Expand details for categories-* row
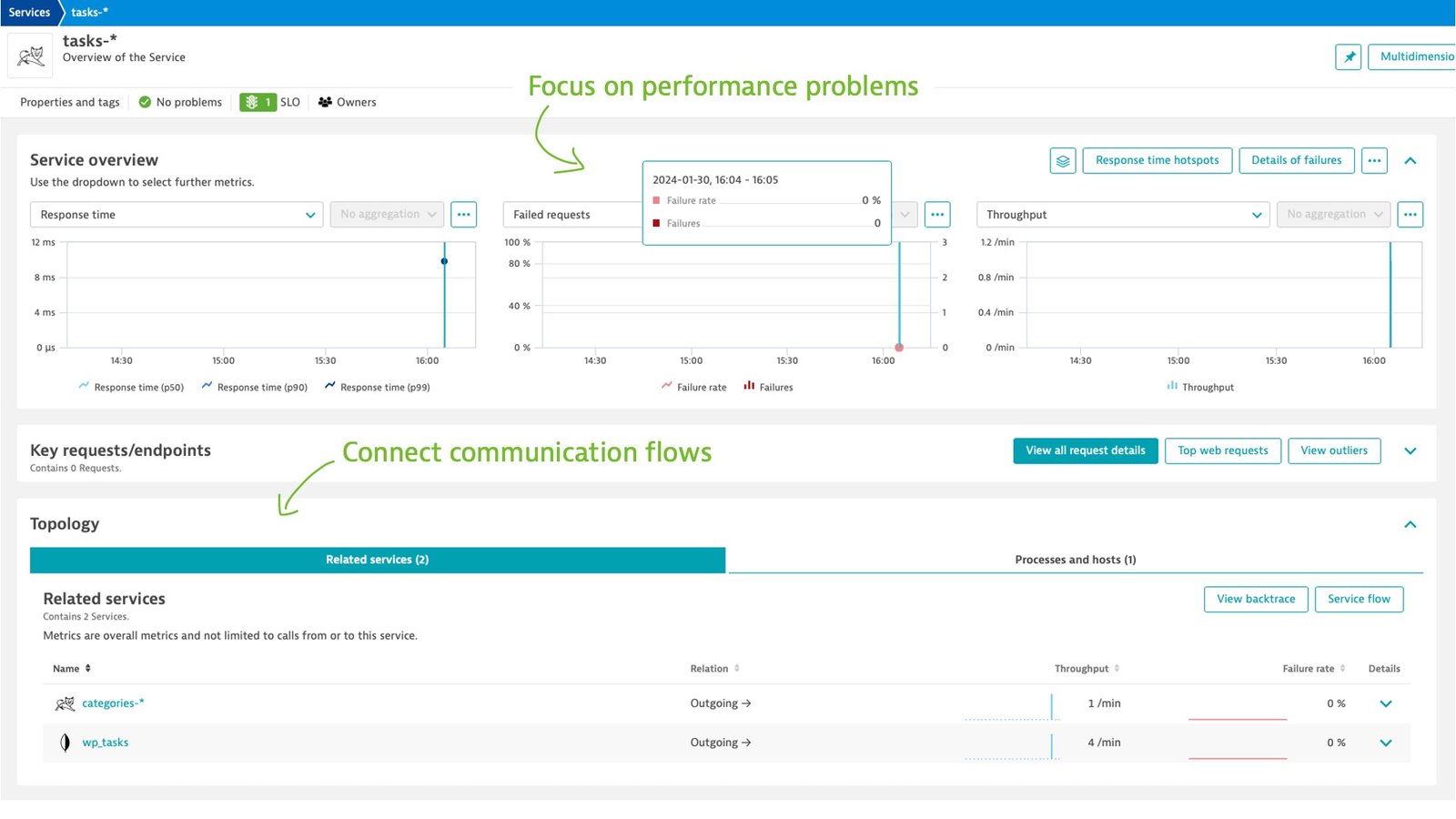Image resolution: width=1456 pixels, height=819 pixels. coord(1386,703)
